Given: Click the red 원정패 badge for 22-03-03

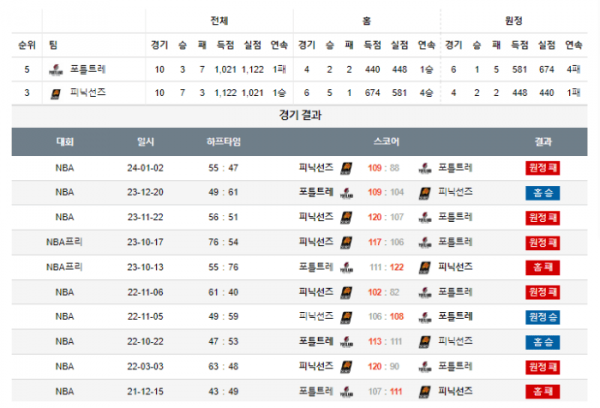Looking at the screenshot, I should tap(543, 367).
